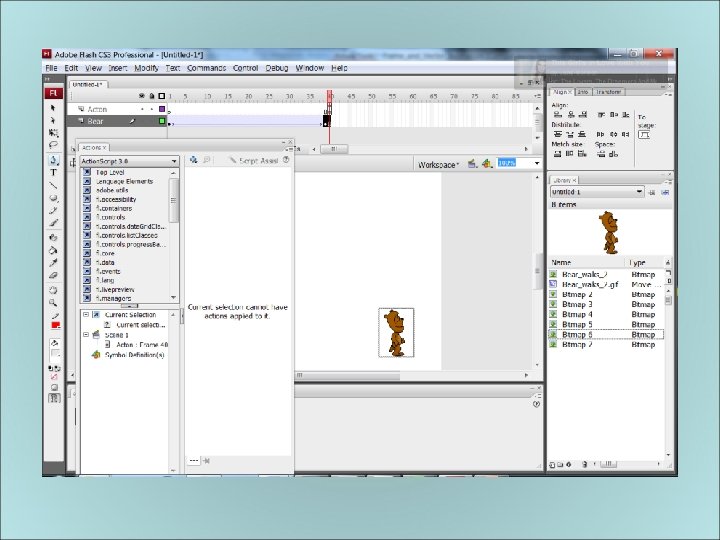Sort library by Type column header

pyautogui.click(x=645, y=263)
